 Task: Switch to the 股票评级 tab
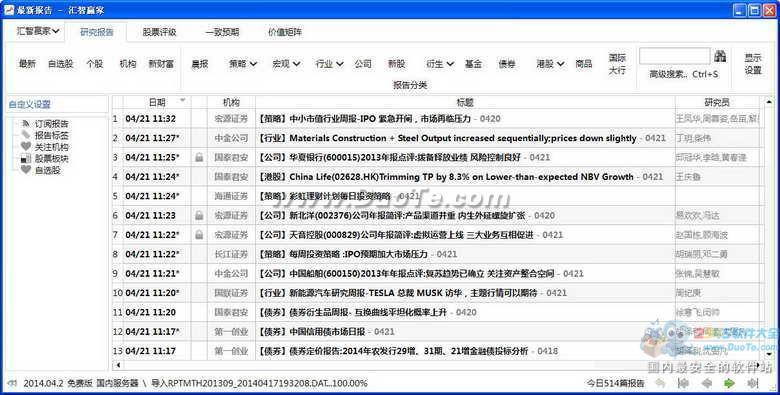(x=159, y=32)
